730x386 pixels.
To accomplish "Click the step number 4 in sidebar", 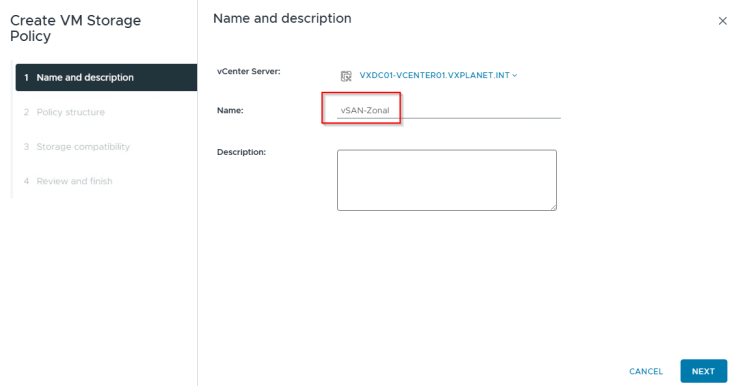I will pos(26,181).
